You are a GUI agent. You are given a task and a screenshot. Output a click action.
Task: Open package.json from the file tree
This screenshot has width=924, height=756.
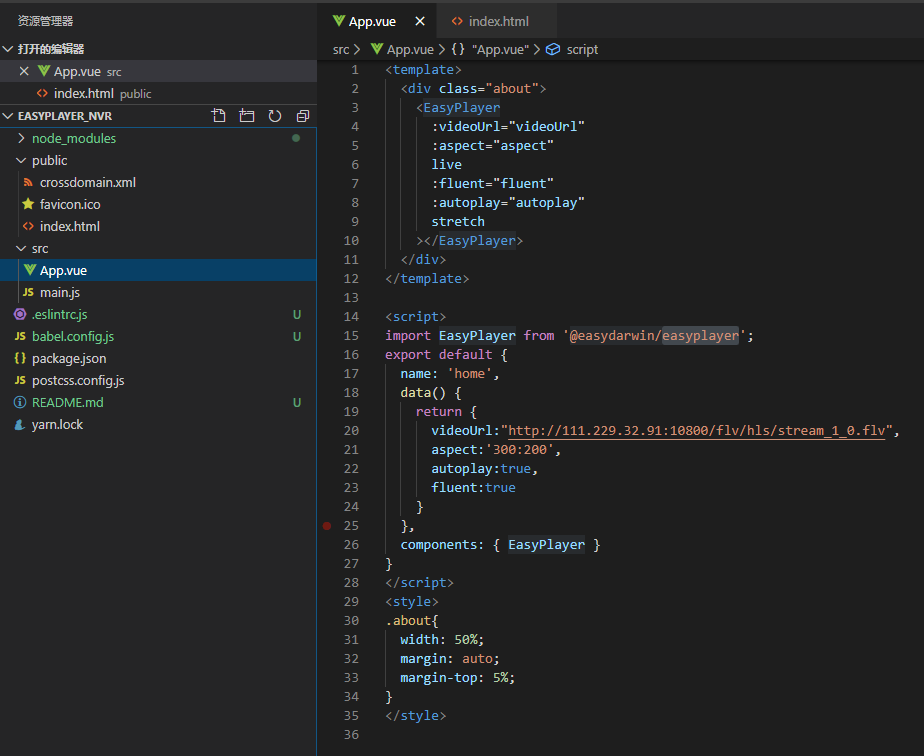click(68, 358)
